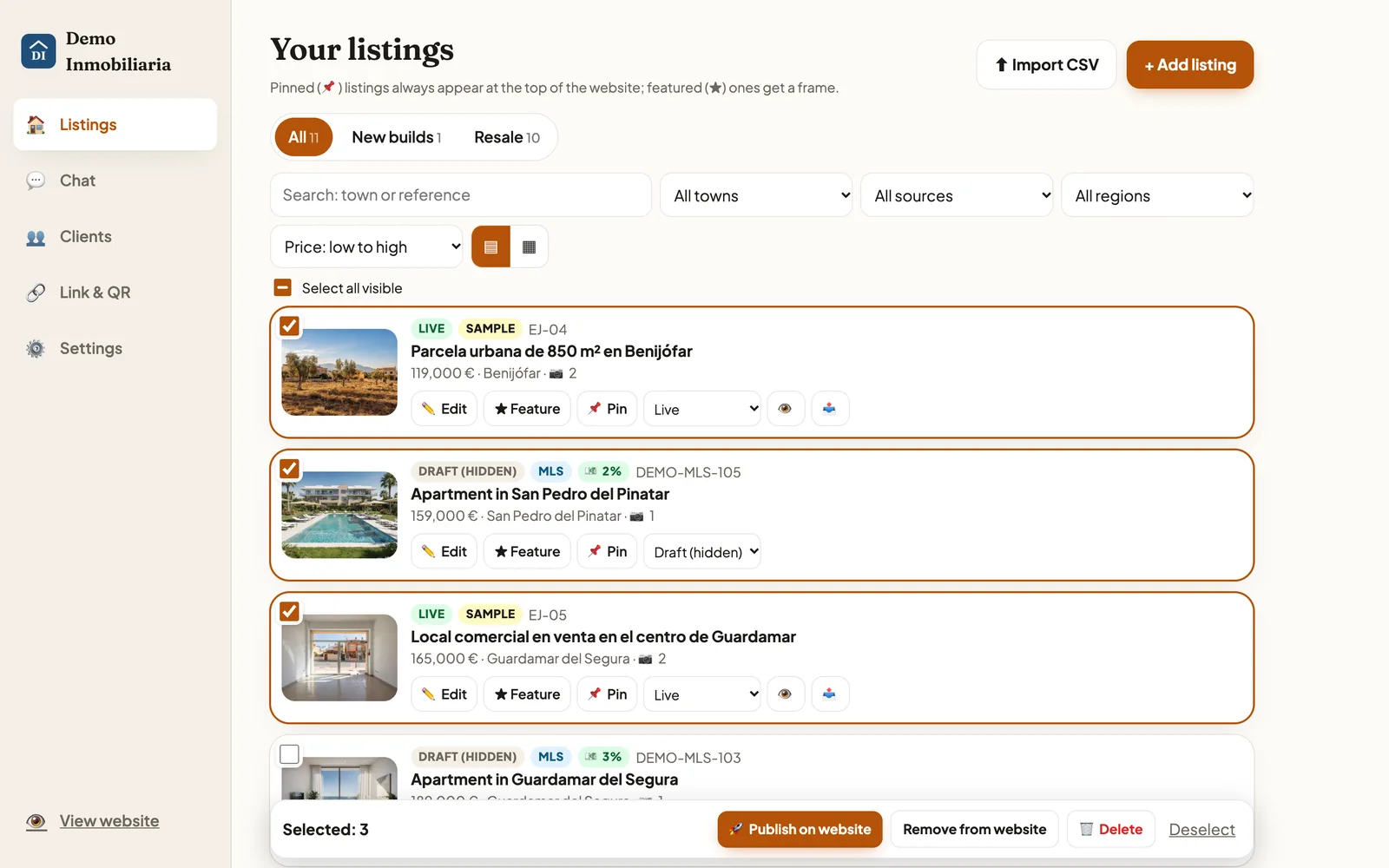1389x868 pixels.
Task: Preview the Guardamar local comercial eye icon
Action: (785, 694)
